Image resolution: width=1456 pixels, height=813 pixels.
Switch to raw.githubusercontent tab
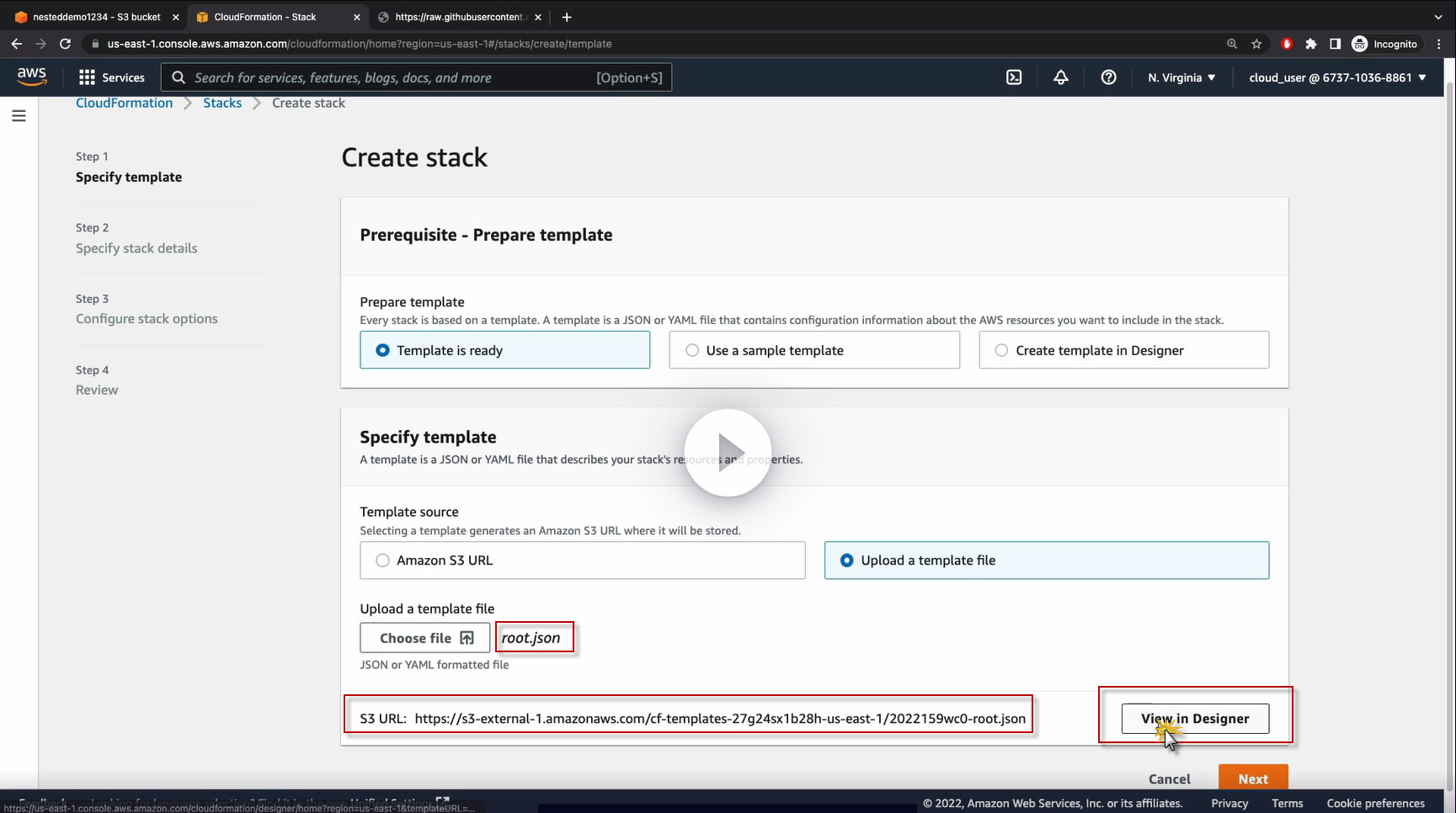click(459, 17)
